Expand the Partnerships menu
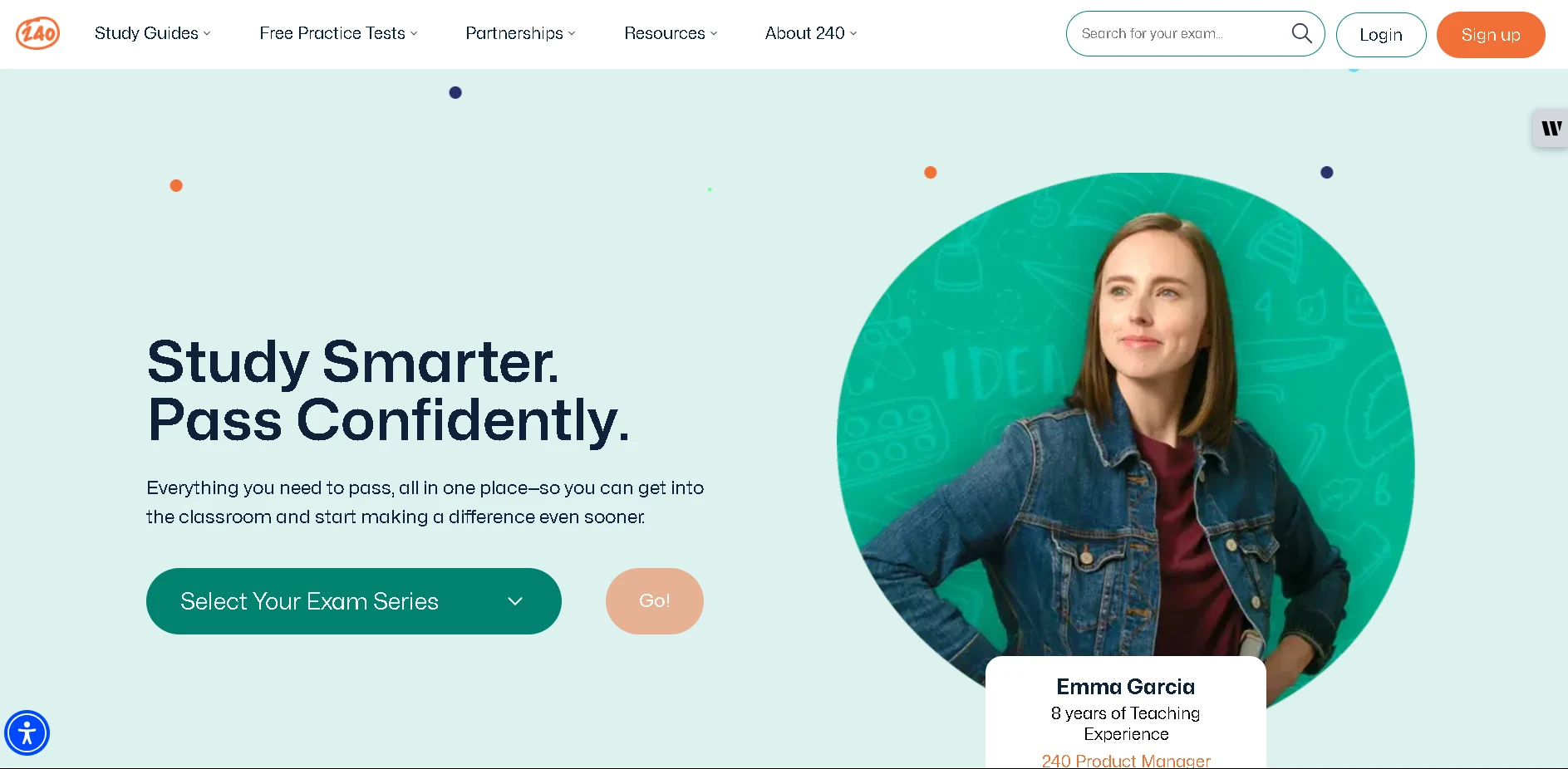Image resolution: width=1568 pixels, height=769 pixels. pos(520,33)
